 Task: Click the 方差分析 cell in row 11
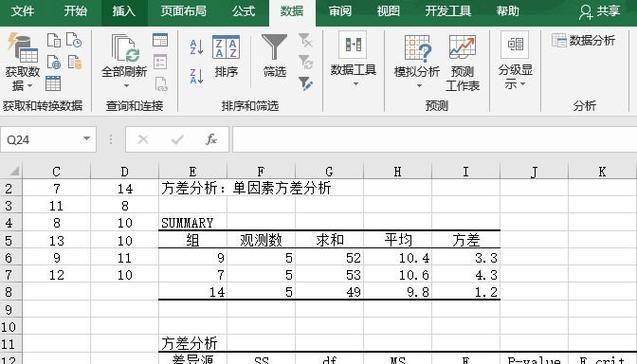tap(193, 344)
